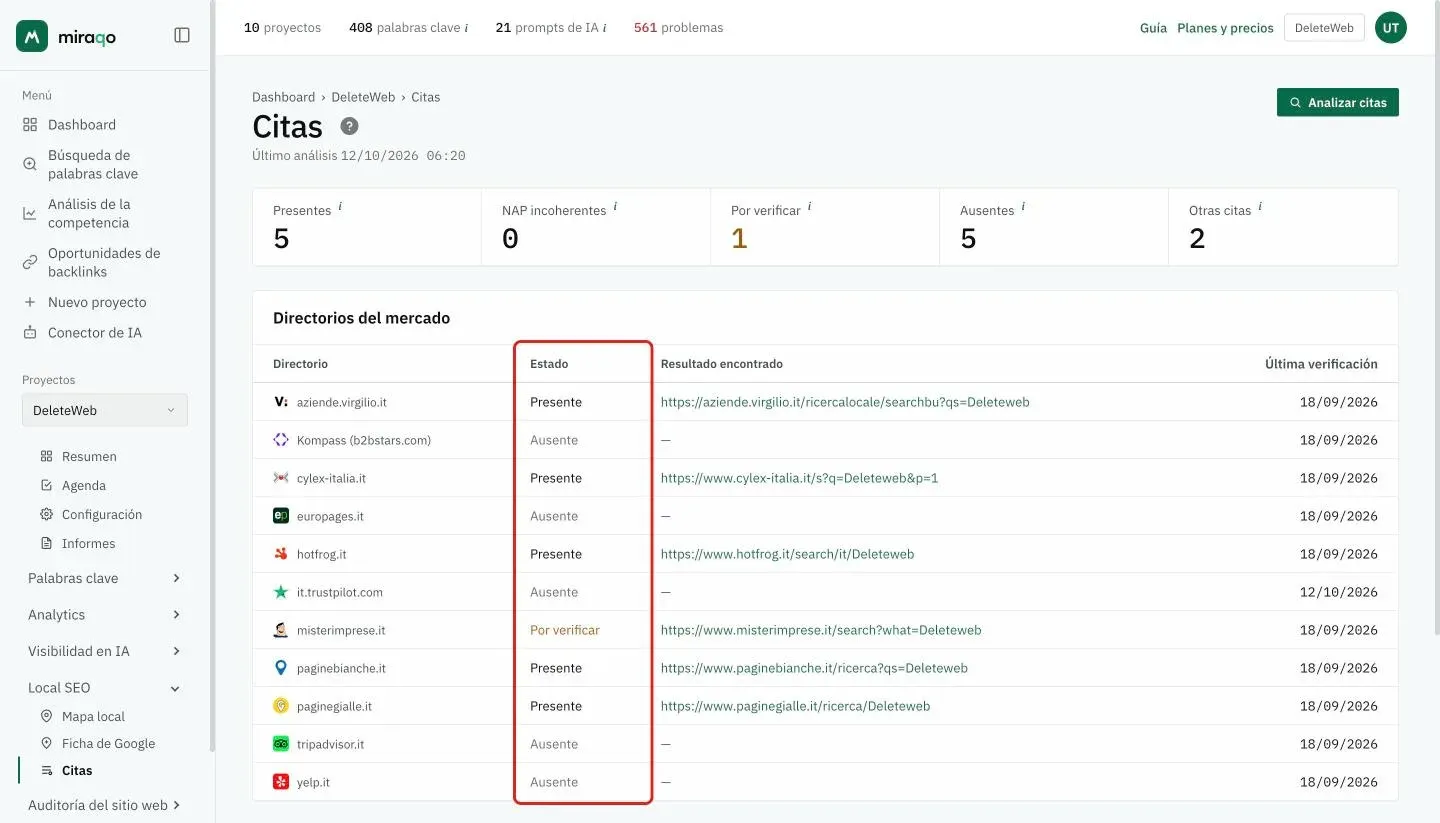The width and height of the screenshot is (1440, 823).
Task: Click the yelp.it red logo icon
Action: click(281, 782)
